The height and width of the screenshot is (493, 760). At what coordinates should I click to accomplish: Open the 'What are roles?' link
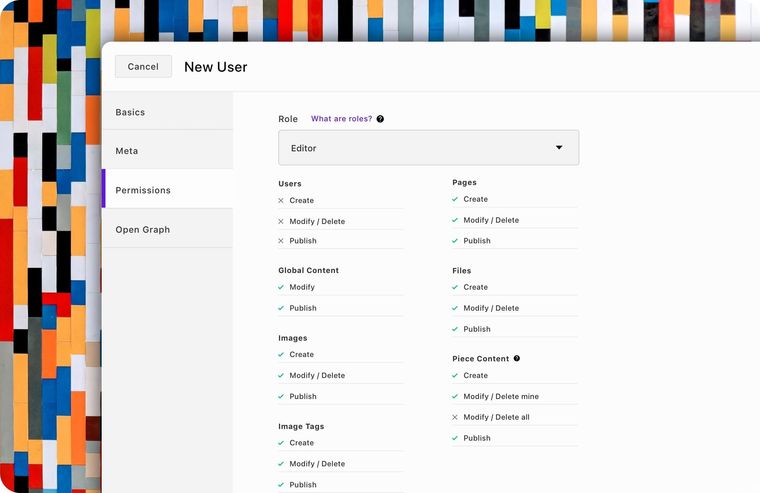pyautogui.click(x=341, y=119)
